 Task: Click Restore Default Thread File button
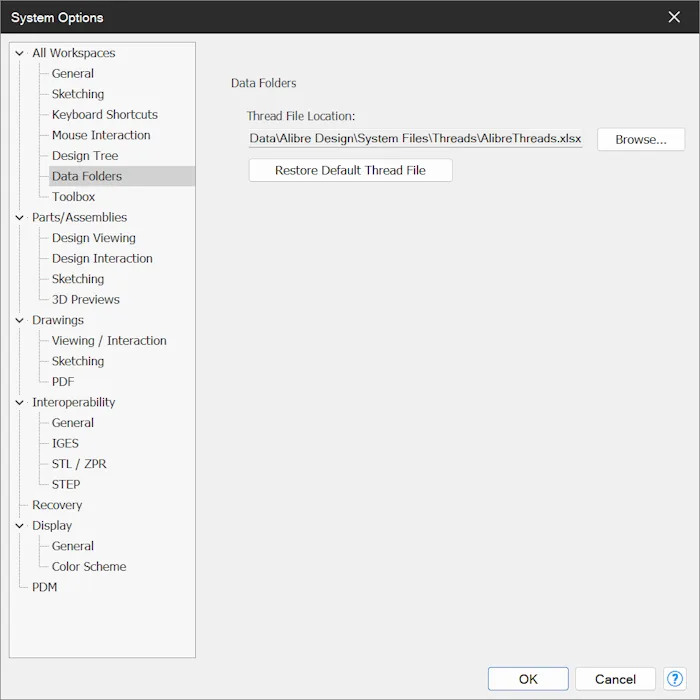click(x=350, y=170)
